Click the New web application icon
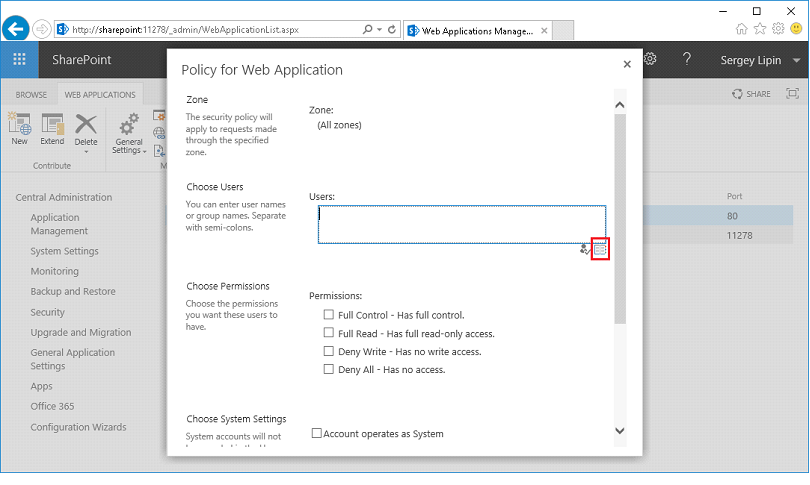Image resolution: width=810 pixels, height=485 pixels. coord(19,125)
